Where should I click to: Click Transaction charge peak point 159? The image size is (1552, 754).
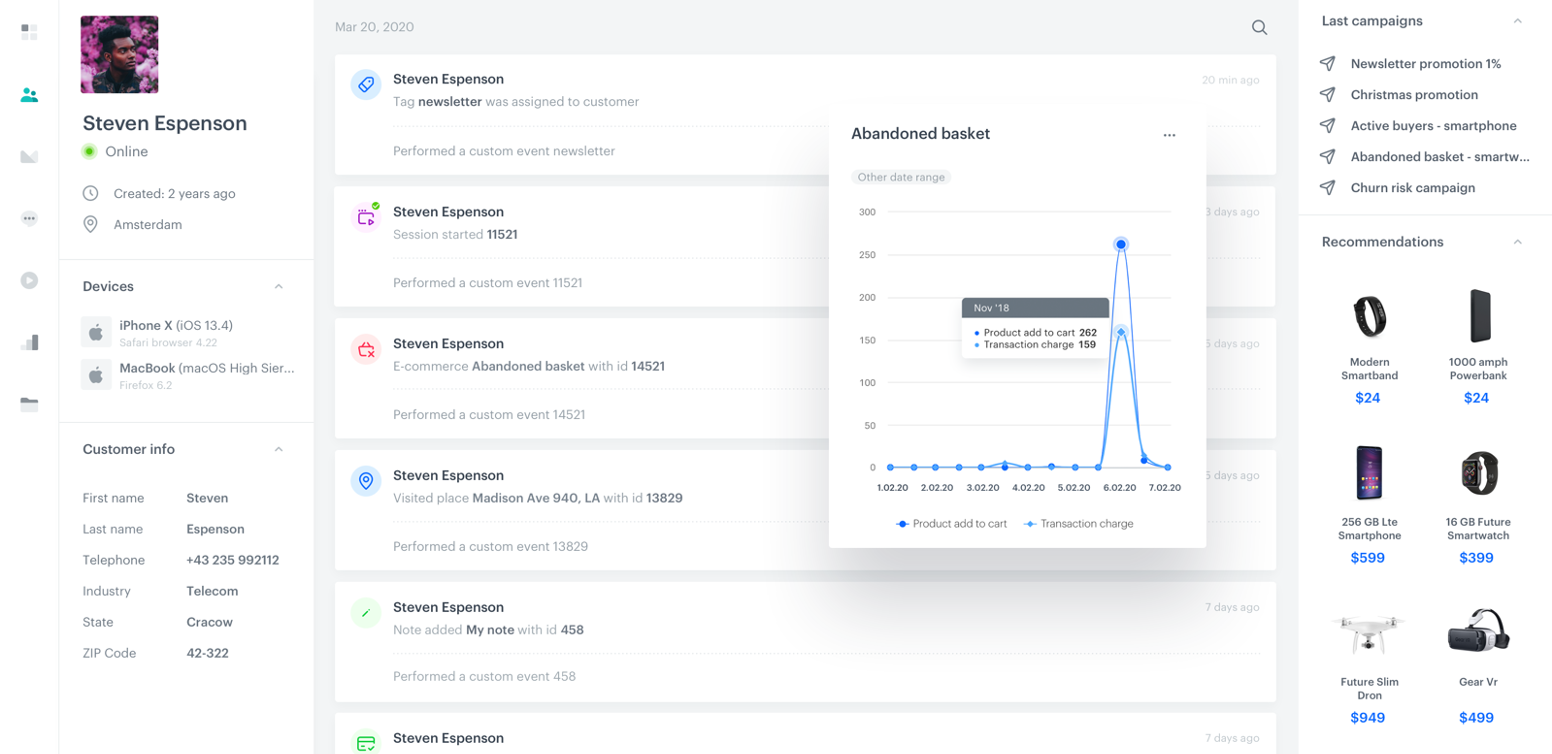point(1121,332)
